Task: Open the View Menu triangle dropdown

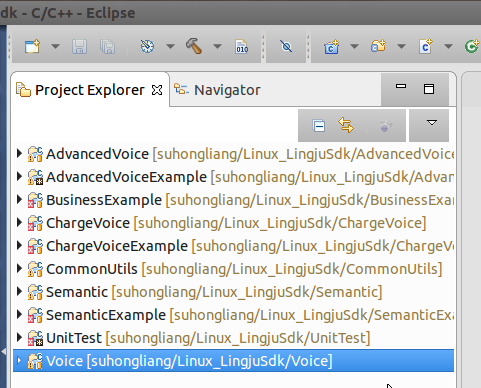Action: tap(432, 123)
